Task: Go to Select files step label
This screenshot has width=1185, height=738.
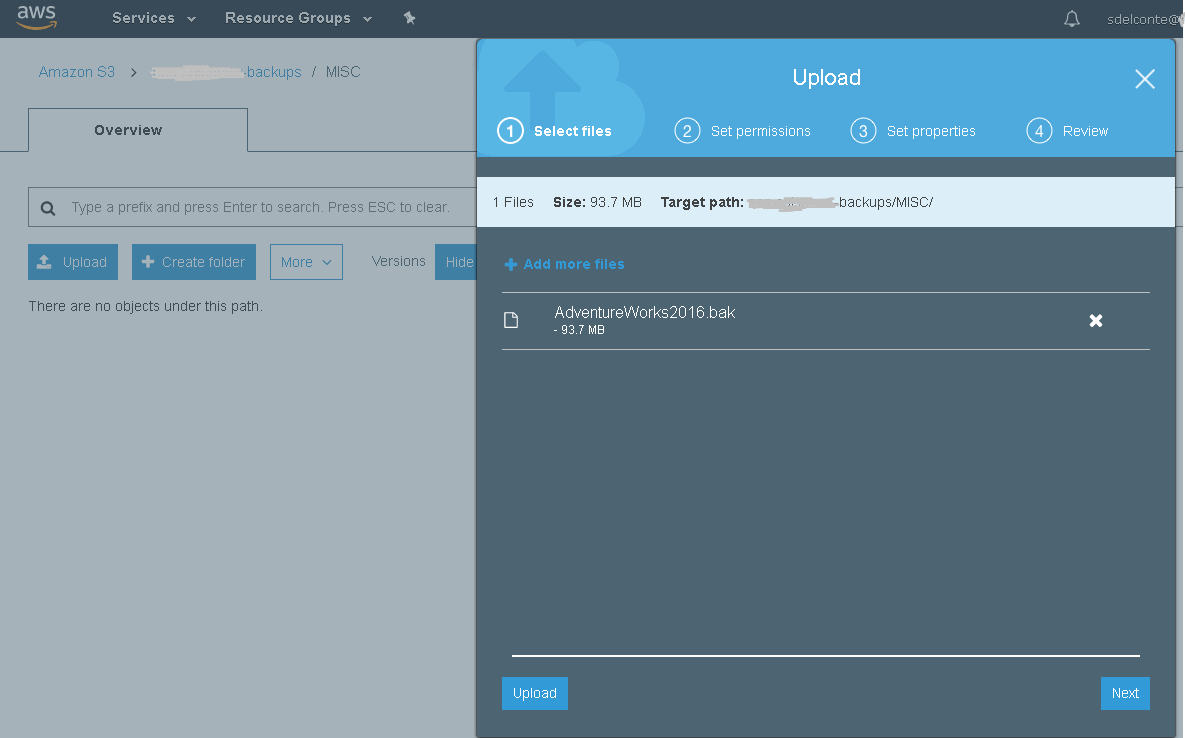Action: (573, 131)
